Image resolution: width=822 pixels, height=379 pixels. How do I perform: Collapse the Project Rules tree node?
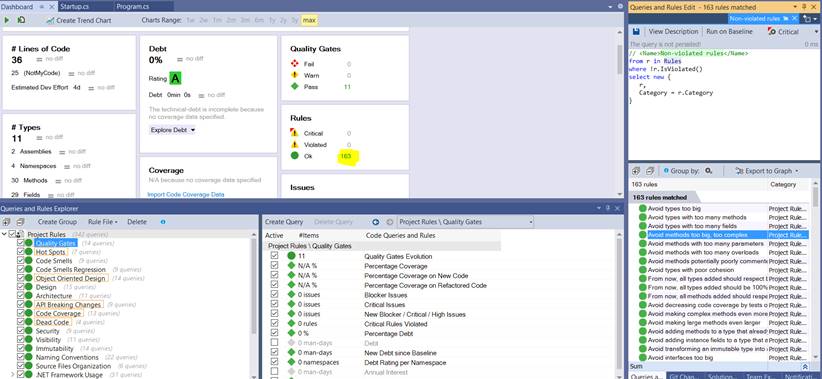pyautogui.click(x=4, y=234)
